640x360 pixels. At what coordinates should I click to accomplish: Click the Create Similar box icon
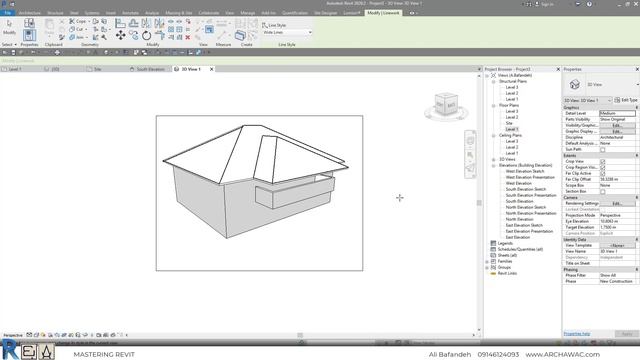[240, 36]
